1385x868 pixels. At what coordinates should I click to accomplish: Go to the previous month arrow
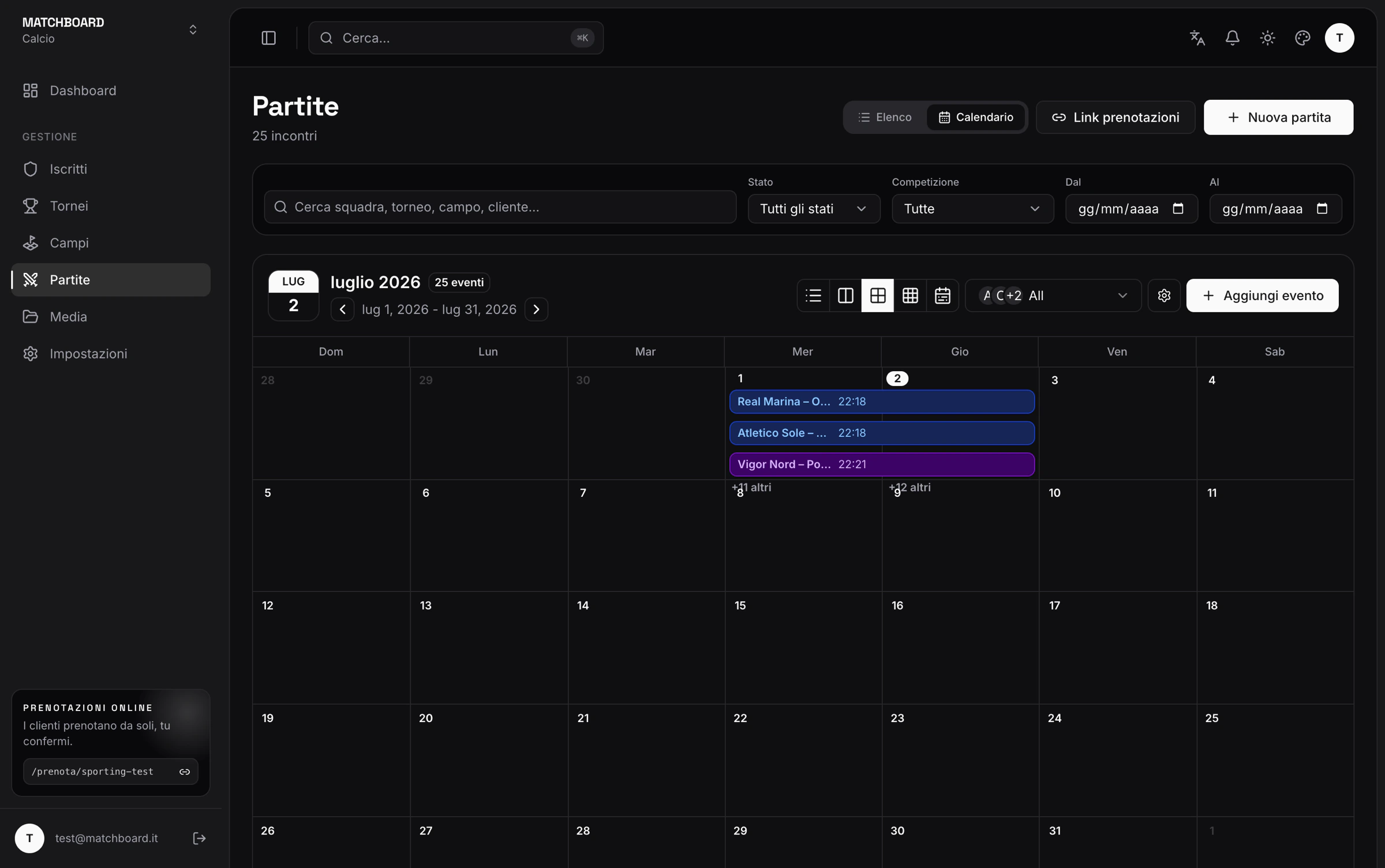click(x=342, y=309)
